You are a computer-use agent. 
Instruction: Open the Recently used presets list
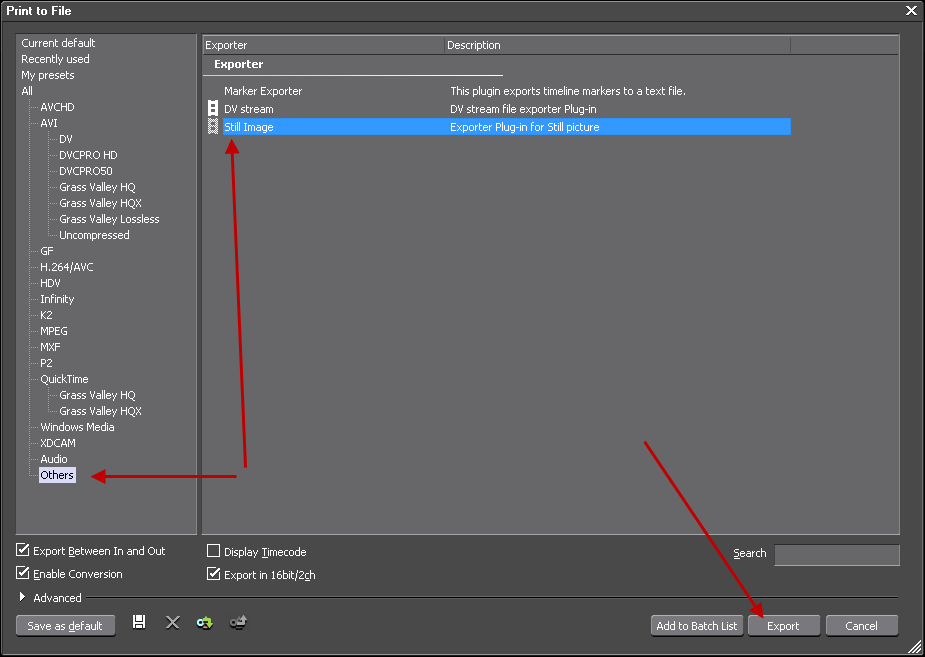[55, 59]
